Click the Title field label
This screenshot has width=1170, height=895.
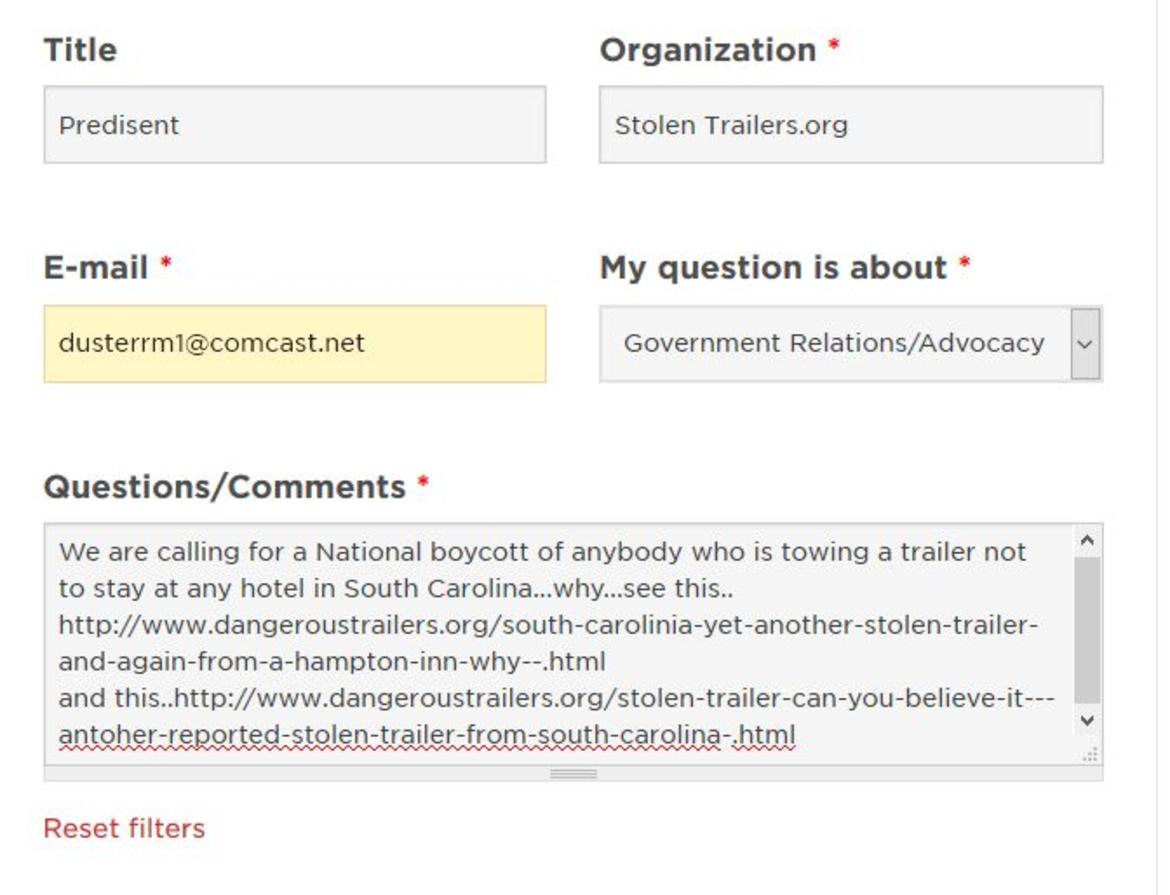[x=80, y=50]
